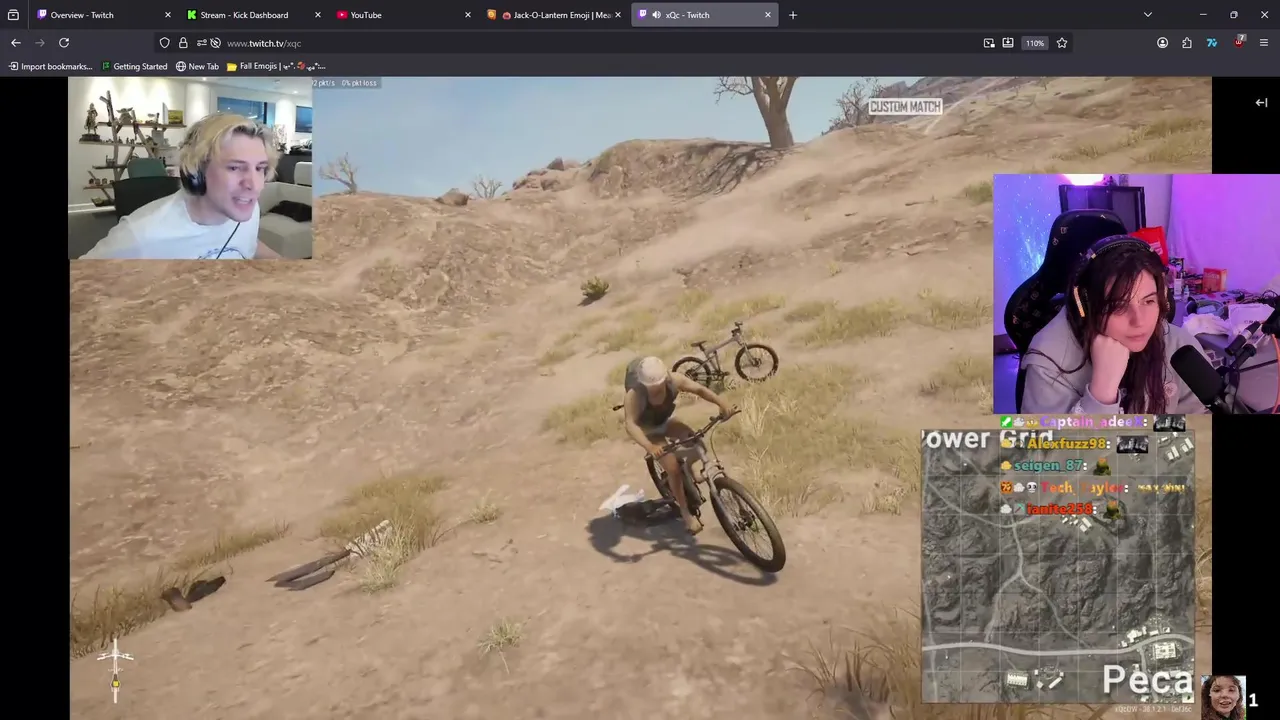
Task: Click the compass indicator at video bottom left
Action: tap(115, 668)
